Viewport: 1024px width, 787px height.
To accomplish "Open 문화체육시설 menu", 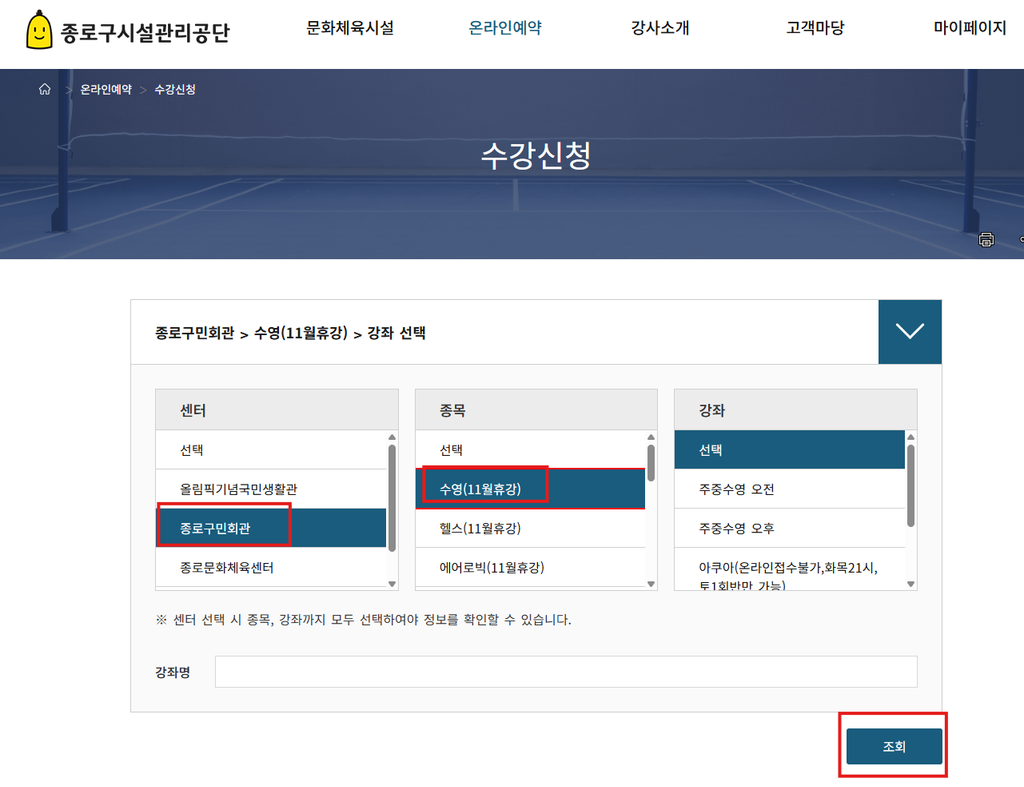I will click(350, 27).
